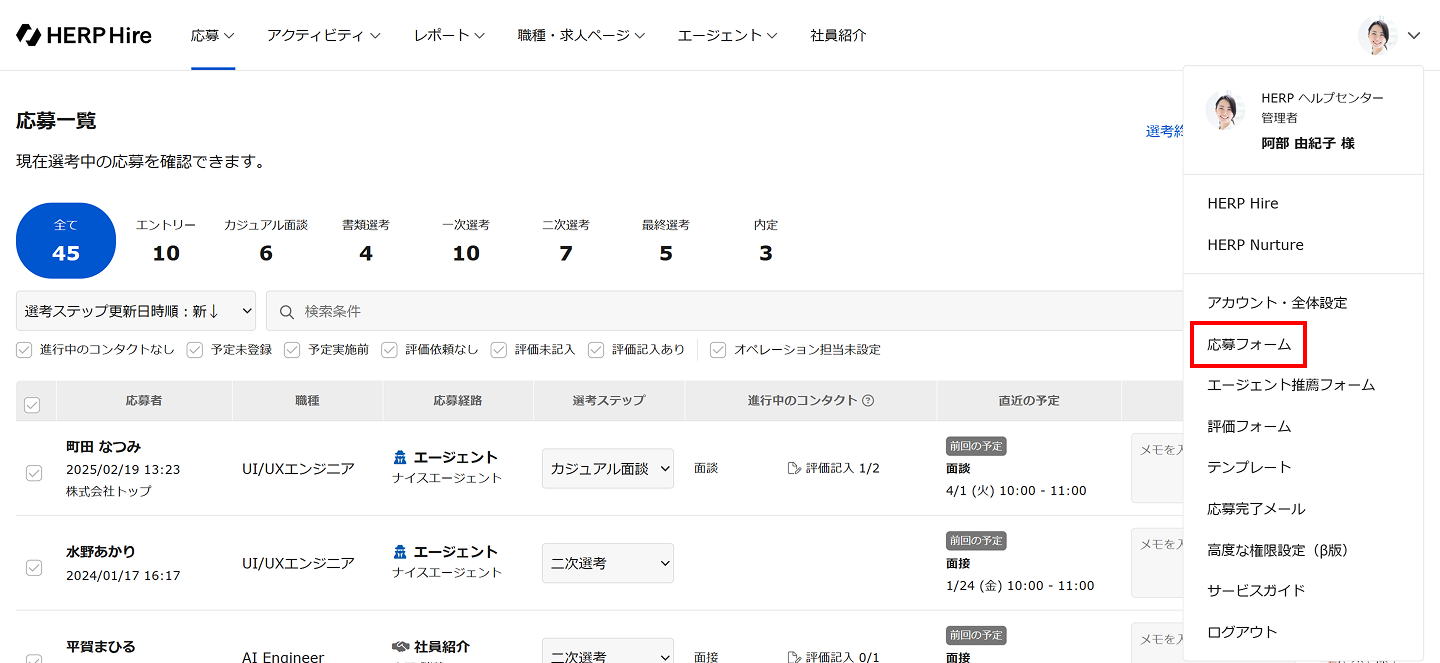Select エントリー 10 stage filter
The image size is (1440, 663).
point(166,241)
